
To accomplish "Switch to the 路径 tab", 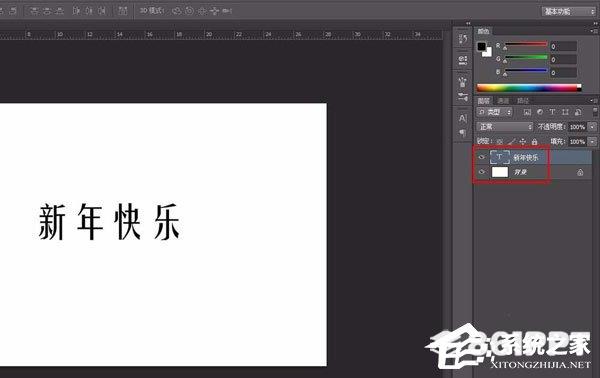I will click(523, 101).
